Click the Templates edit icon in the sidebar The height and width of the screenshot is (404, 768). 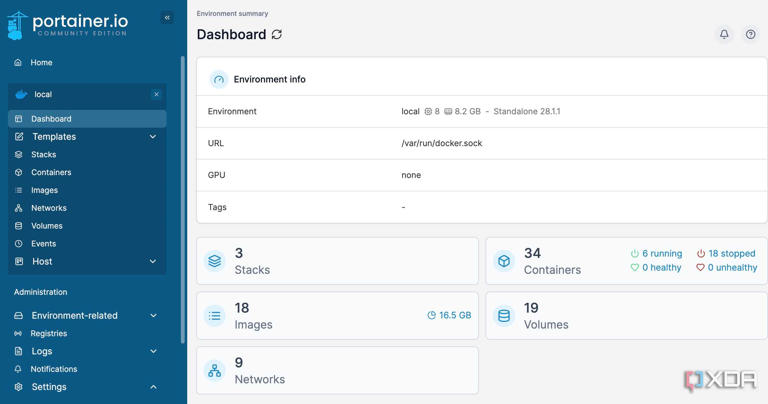[x=19, y=137]
